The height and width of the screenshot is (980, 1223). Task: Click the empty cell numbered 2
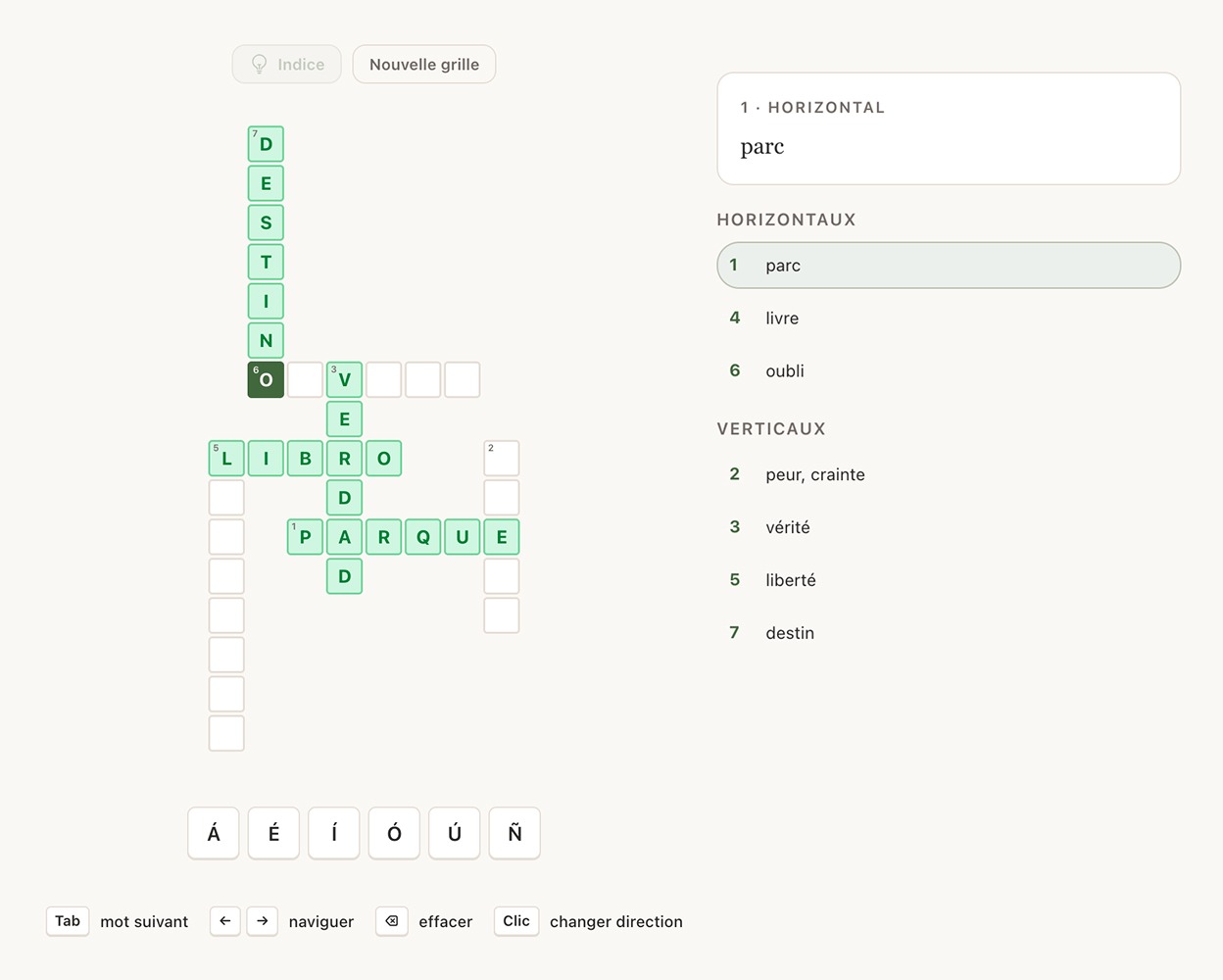click(502, 458)
